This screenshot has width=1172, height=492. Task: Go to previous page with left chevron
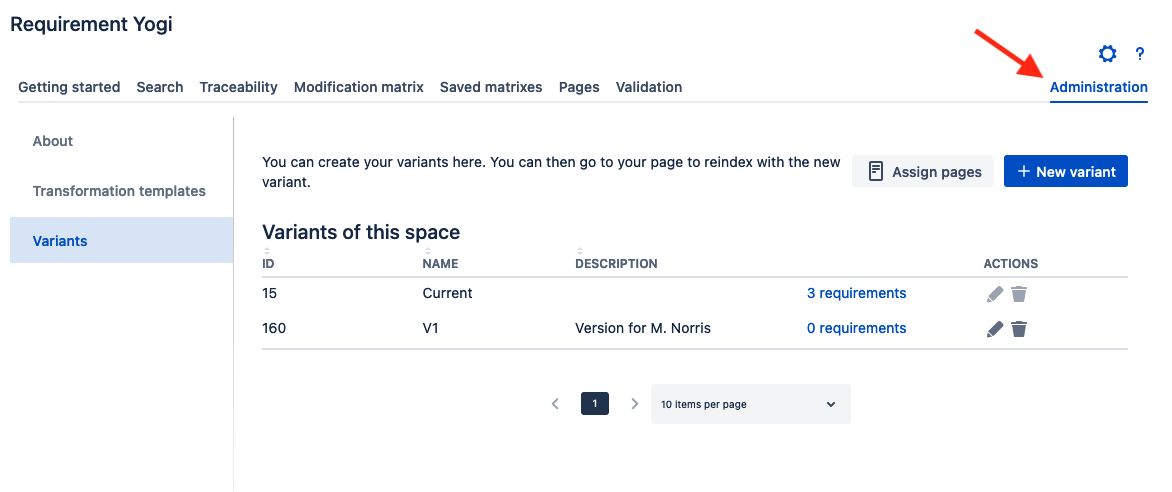pyautogui.click(x=556, y=404)
